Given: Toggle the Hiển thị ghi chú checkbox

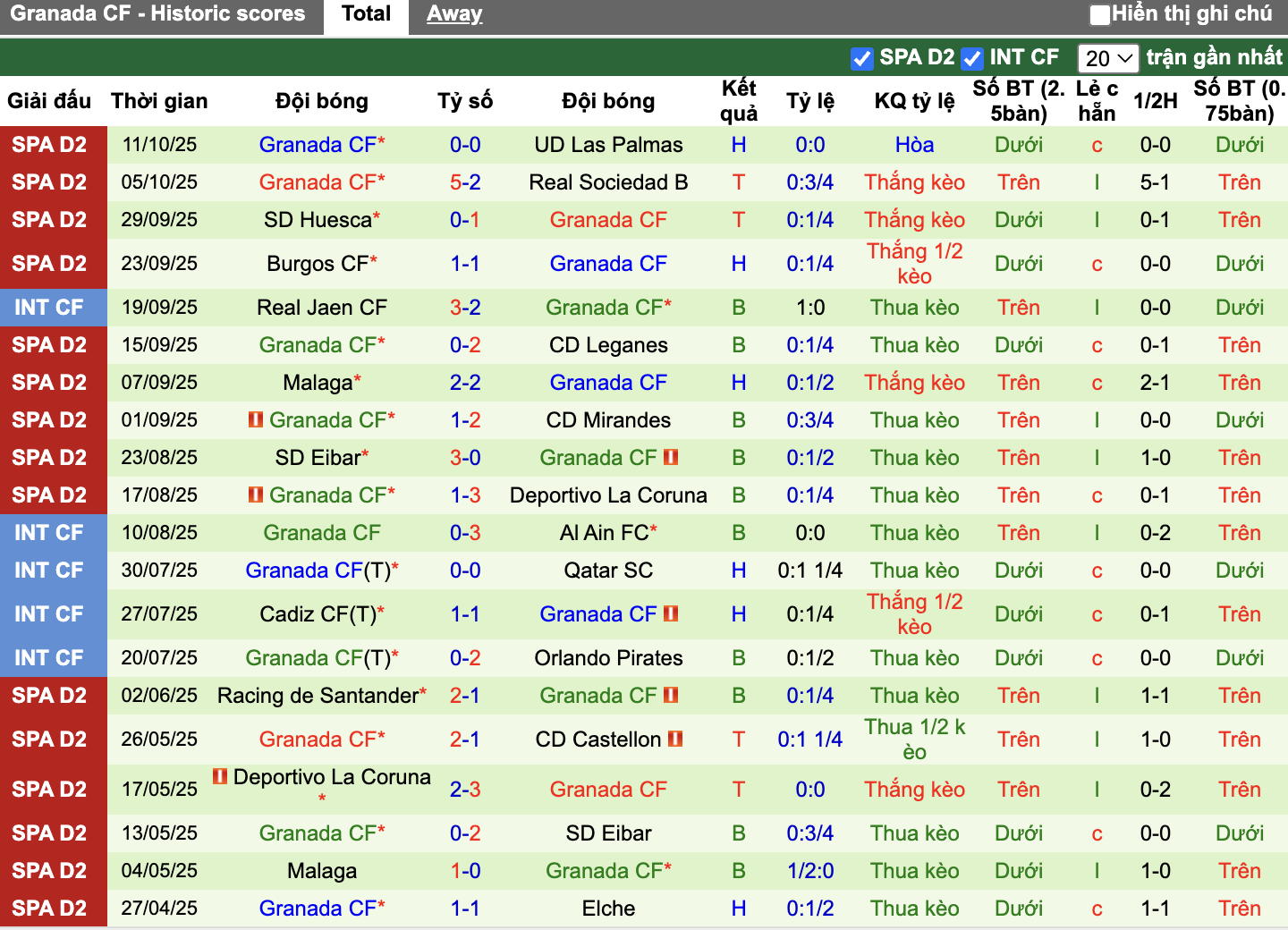Looking at the screenshot, I should pyautogui.click(x=1099, y=14).
